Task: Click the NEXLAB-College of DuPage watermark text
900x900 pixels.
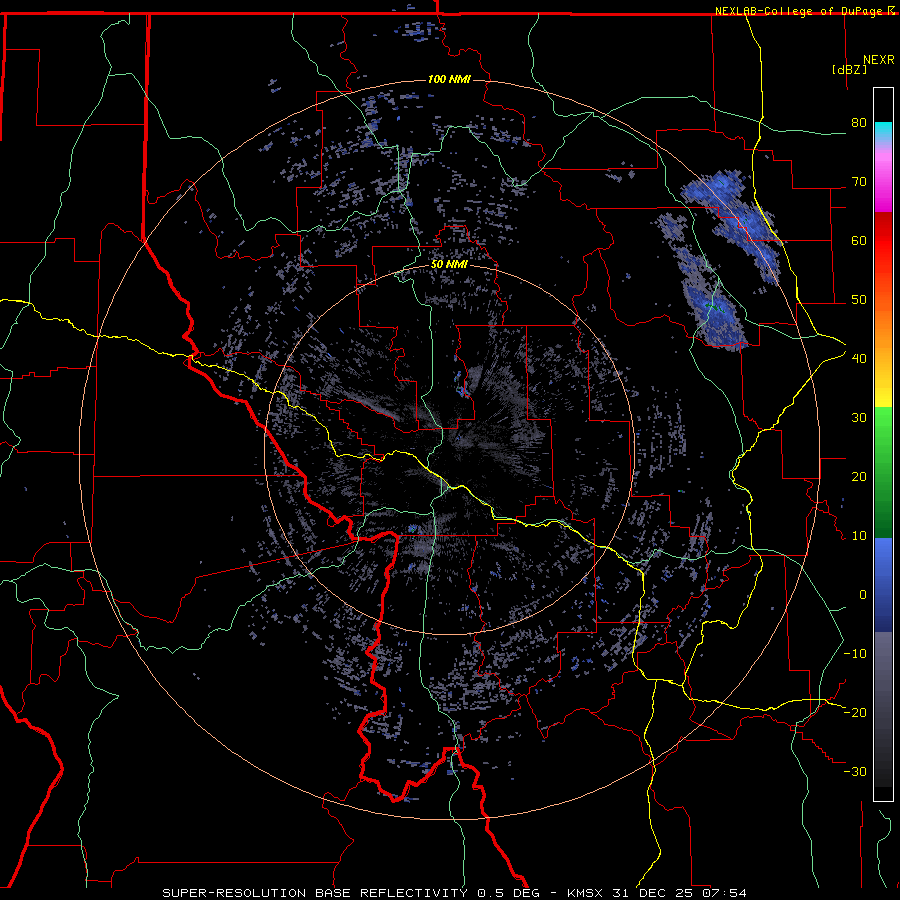Action: (x=800, y=11)
